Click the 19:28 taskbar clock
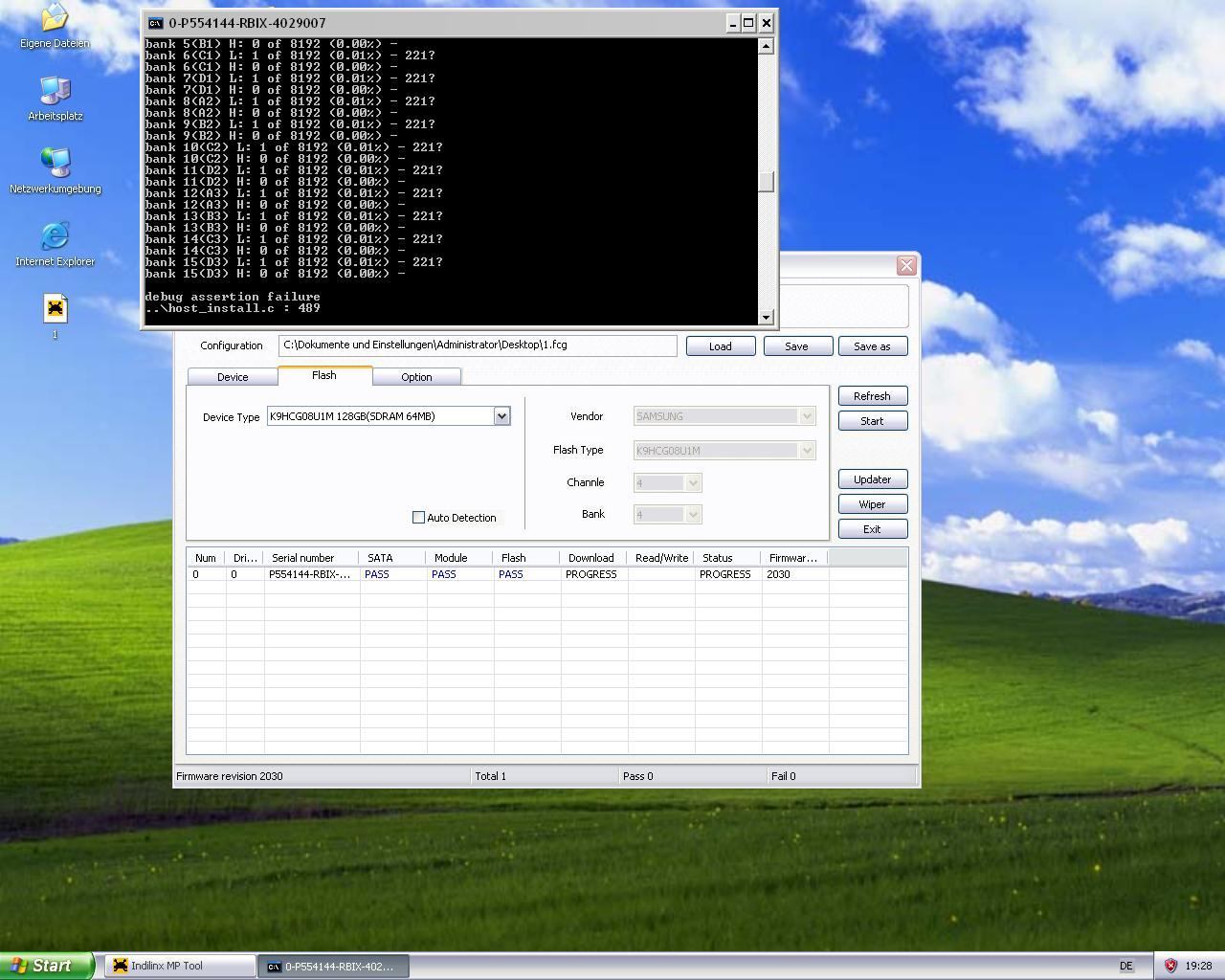 click(x=1198, y=967)
